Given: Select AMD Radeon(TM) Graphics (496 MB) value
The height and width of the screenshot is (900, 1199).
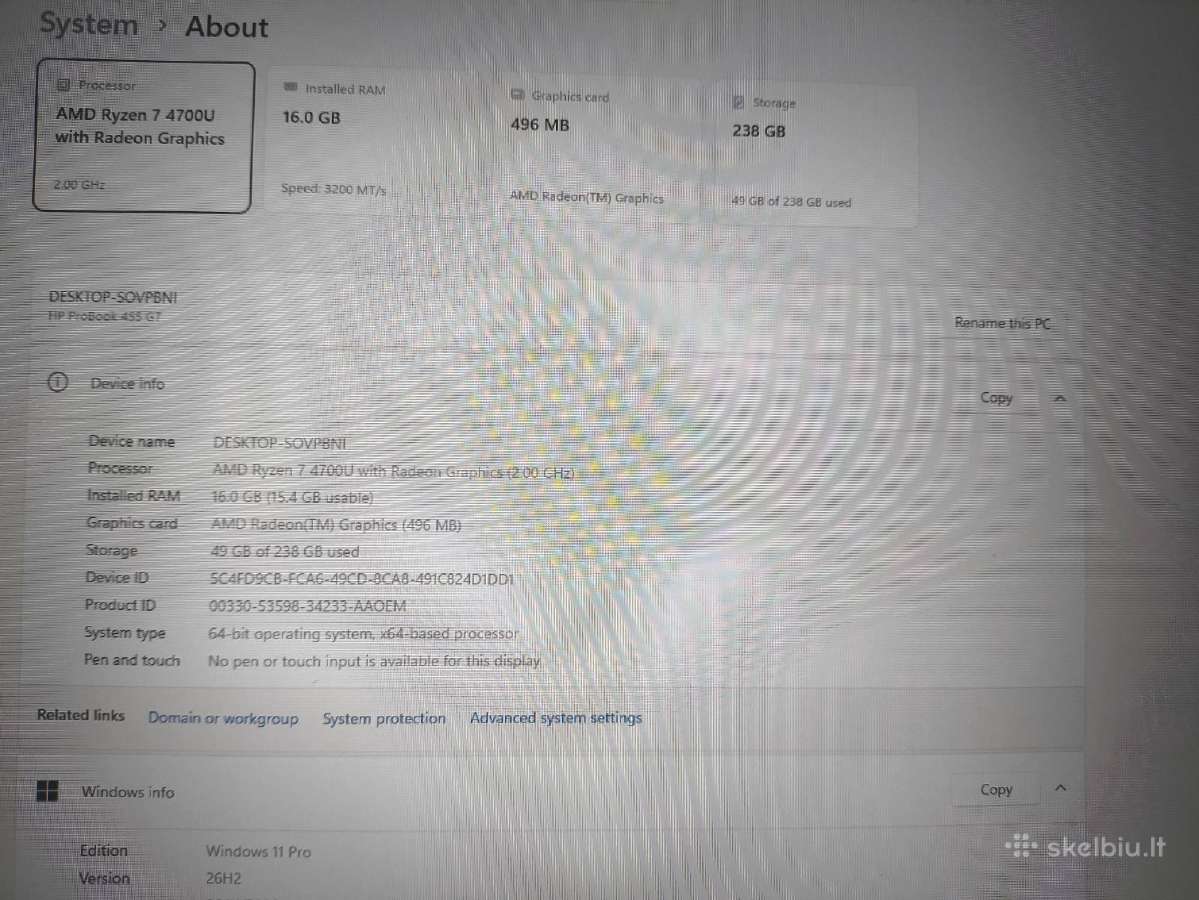Looking at the screenshot, I should tap(336, 525).
